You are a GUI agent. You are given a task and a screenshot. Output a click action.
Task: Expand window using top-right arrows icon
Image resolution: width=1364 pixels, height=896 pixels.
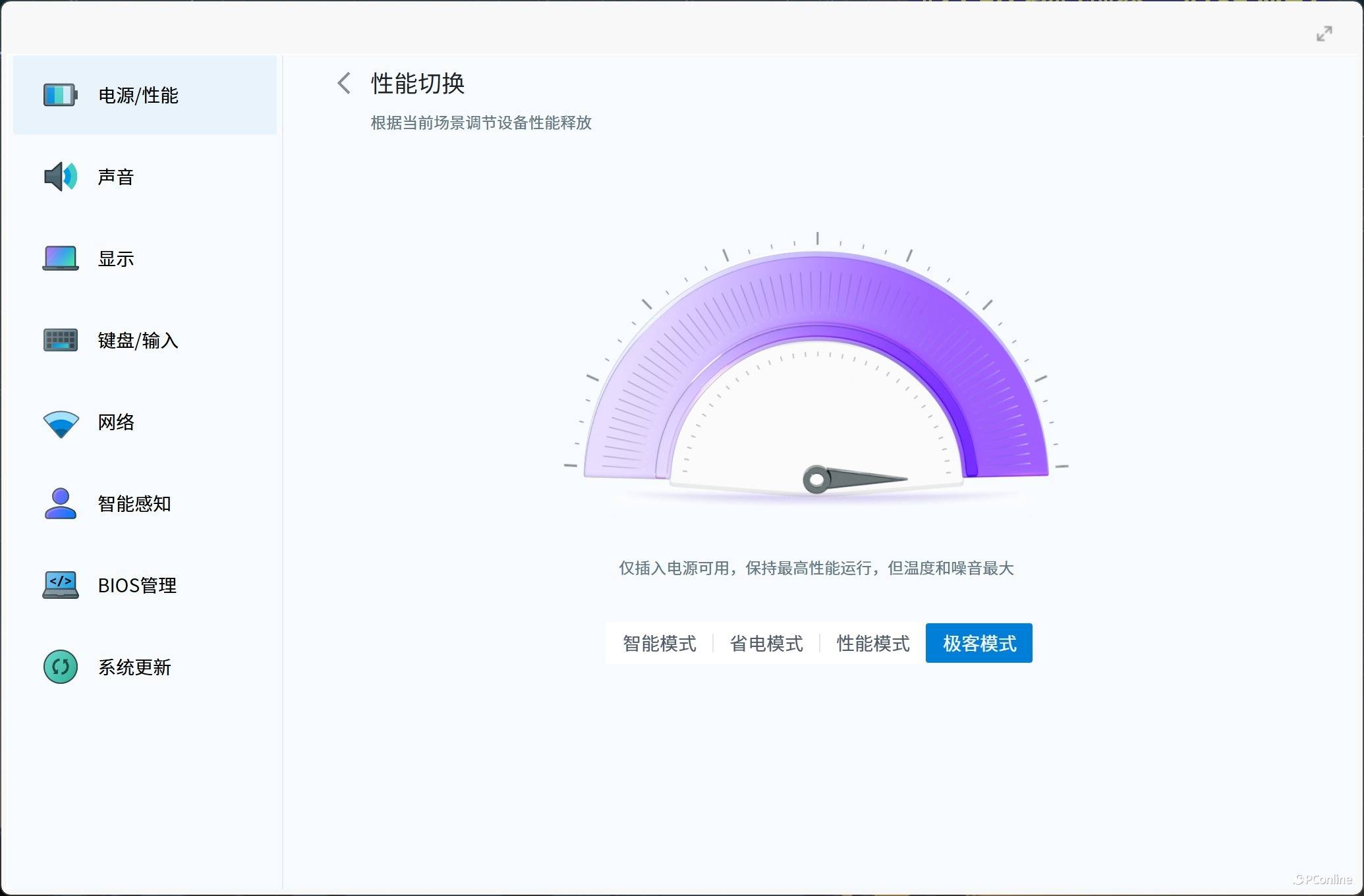coord(1324,34)
